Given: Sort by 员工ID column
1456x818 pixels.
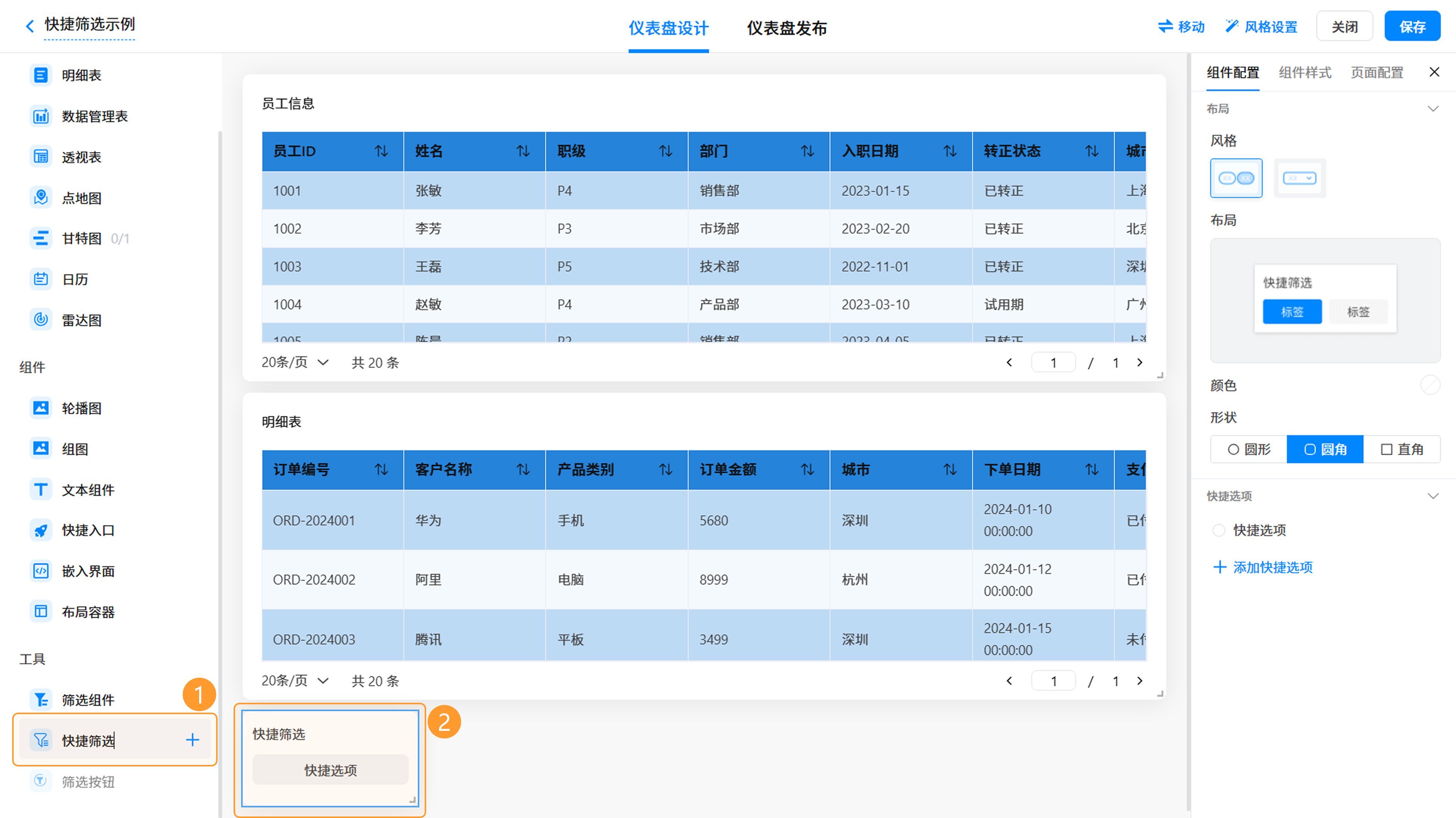Looking at the screenshot, I should pyautogui.click(x=381, y=151).
